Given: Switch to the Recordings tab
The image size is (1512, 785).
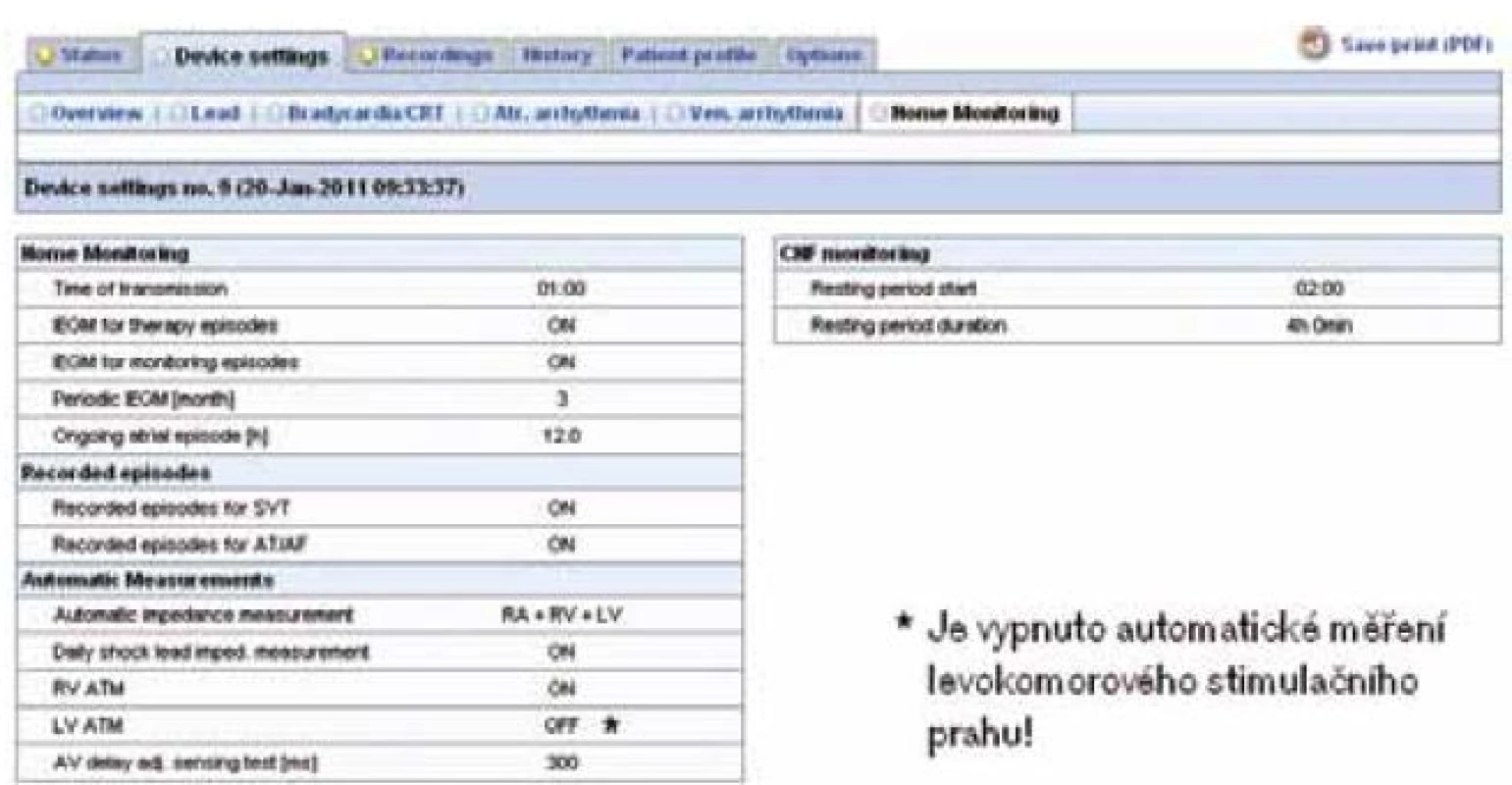Looking at the screenshot, I should (427, 55).
